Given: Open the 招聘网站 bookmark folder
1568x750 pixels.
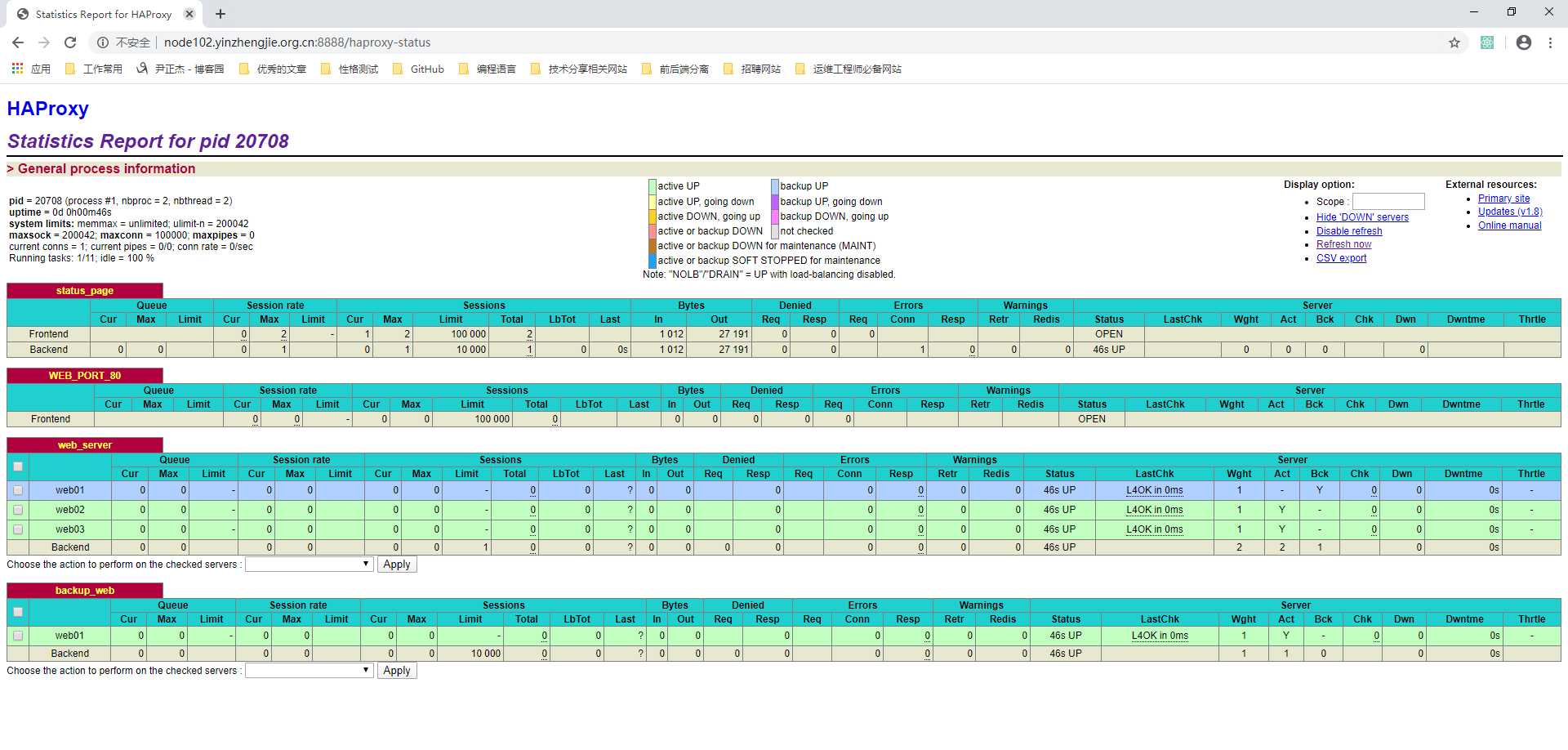Looking at the screenshot, I should (752, 69).
